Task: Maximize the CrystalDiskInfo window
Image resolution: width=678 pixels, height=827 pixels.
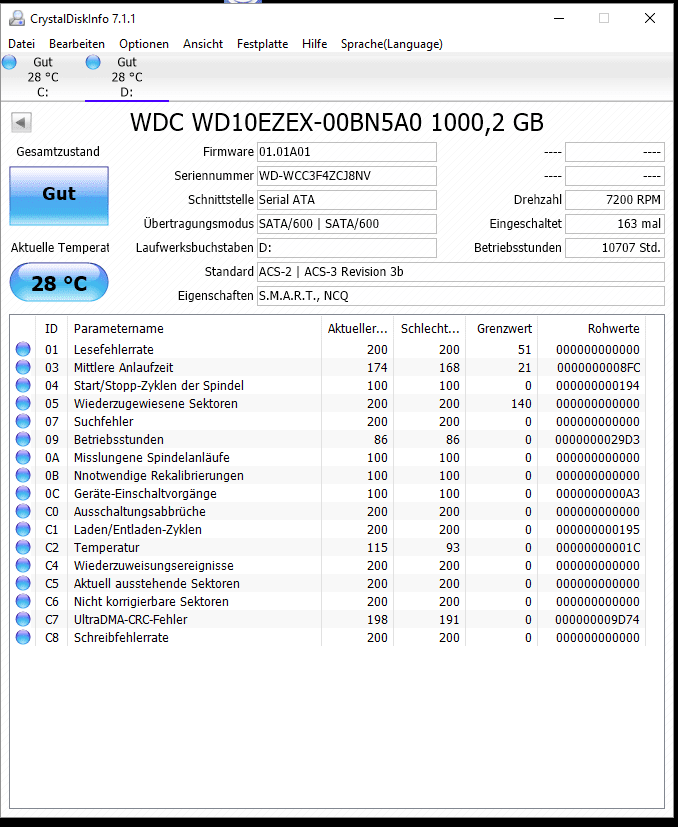Action: tap(604, 18)
